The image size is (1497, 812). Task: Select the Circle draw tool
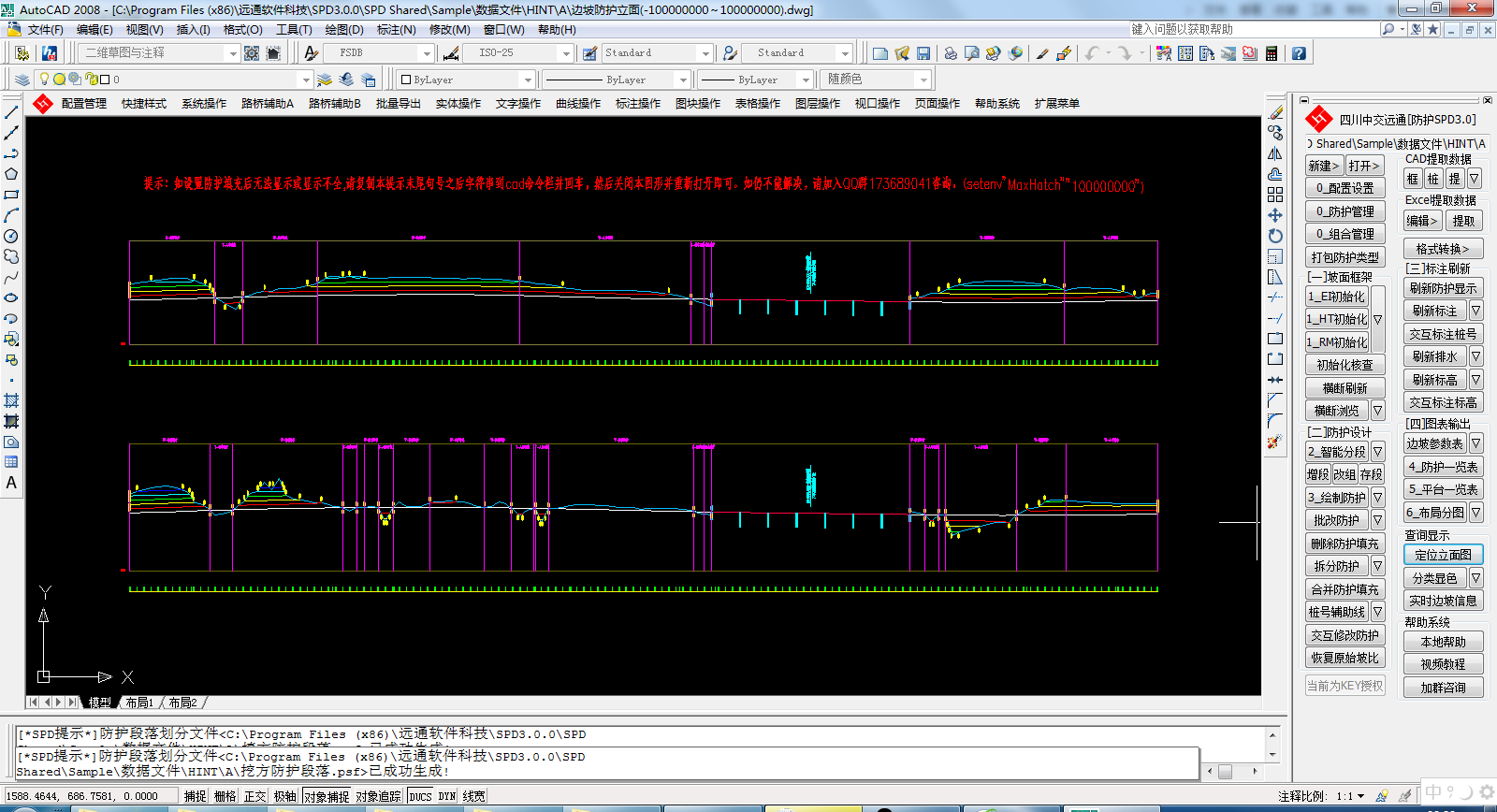[11, 236]
